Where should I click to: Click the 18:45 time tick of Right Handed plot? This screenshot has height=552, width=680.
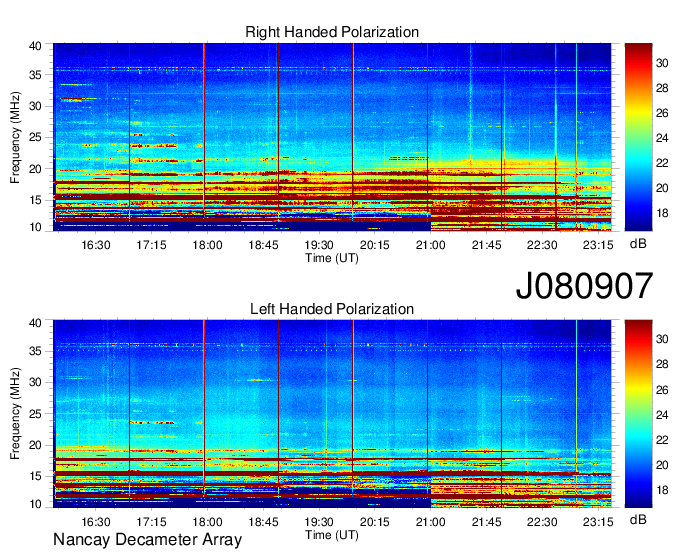click(263, 245)
